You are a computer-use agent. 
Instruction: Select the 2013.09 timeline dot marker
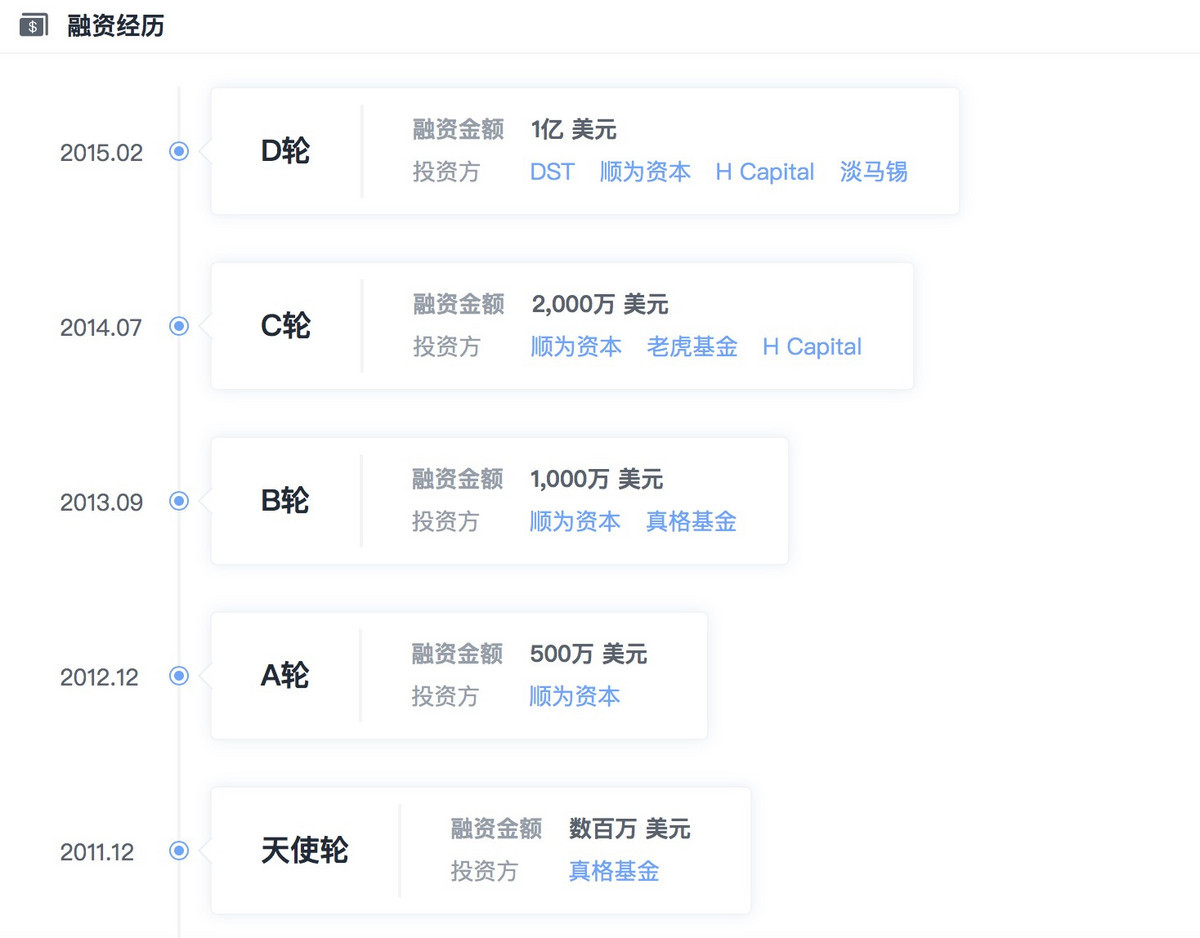(x=179, y=501)
